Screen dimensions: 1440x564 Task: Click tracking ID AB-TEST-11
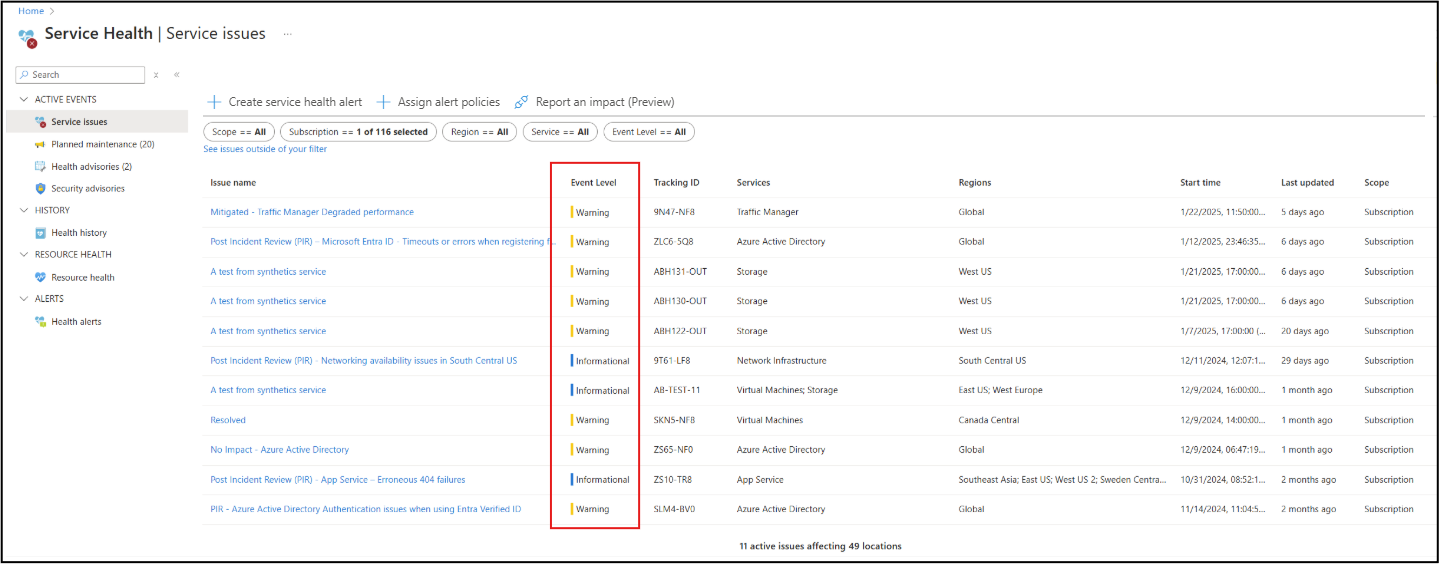(677, 390)
